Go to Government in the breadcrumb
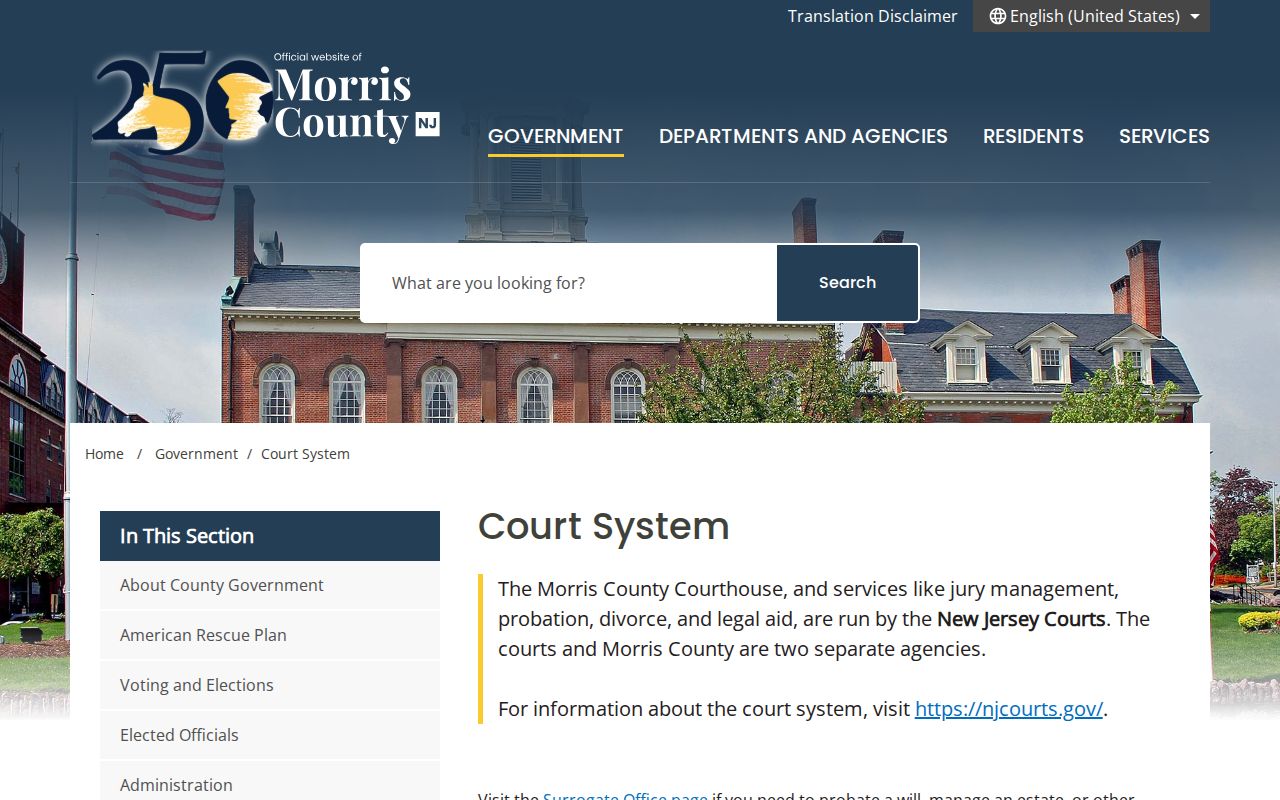1280x800 pixels. (196, 454)
